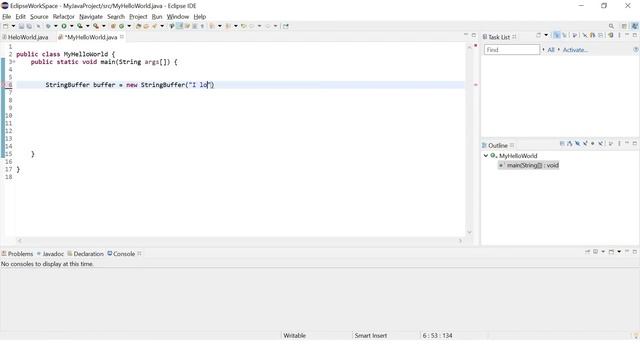The image size is (640, 360).
Task: Open the External Tools dropdown arrow
Action: [x=104, y=26]
